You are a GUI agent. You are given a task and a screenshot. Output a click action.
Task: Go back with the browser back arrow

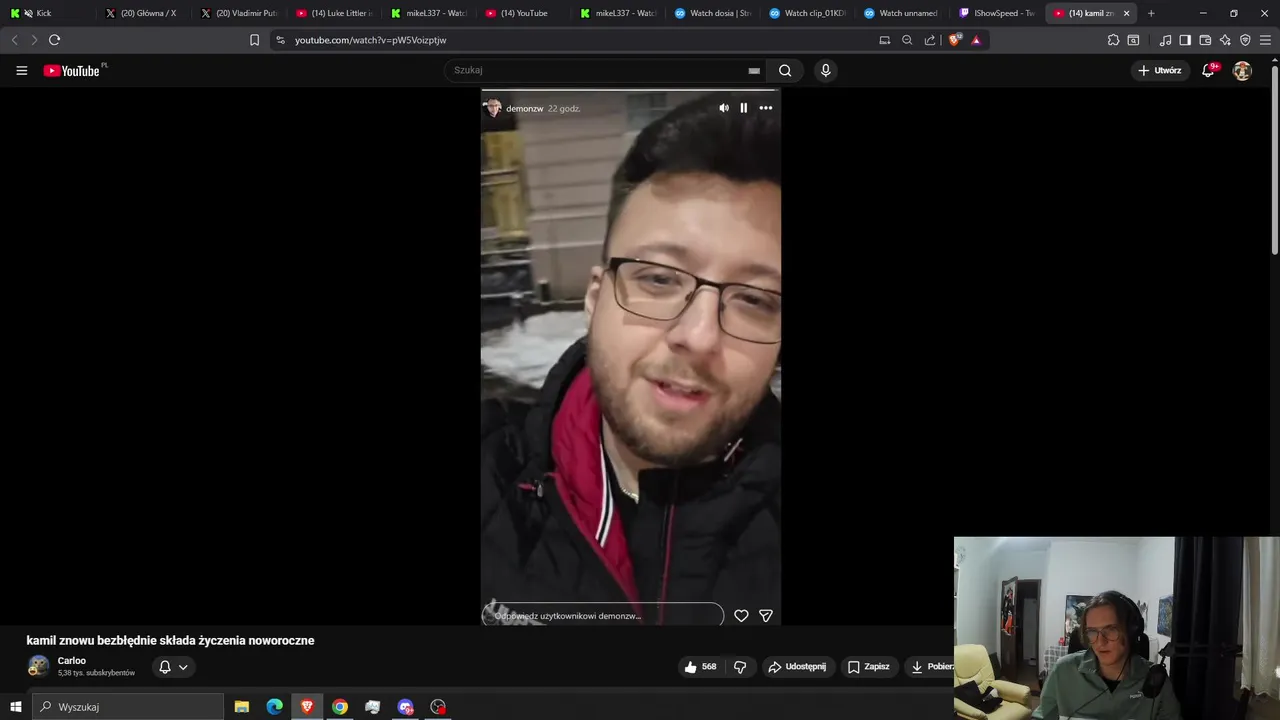14,40
